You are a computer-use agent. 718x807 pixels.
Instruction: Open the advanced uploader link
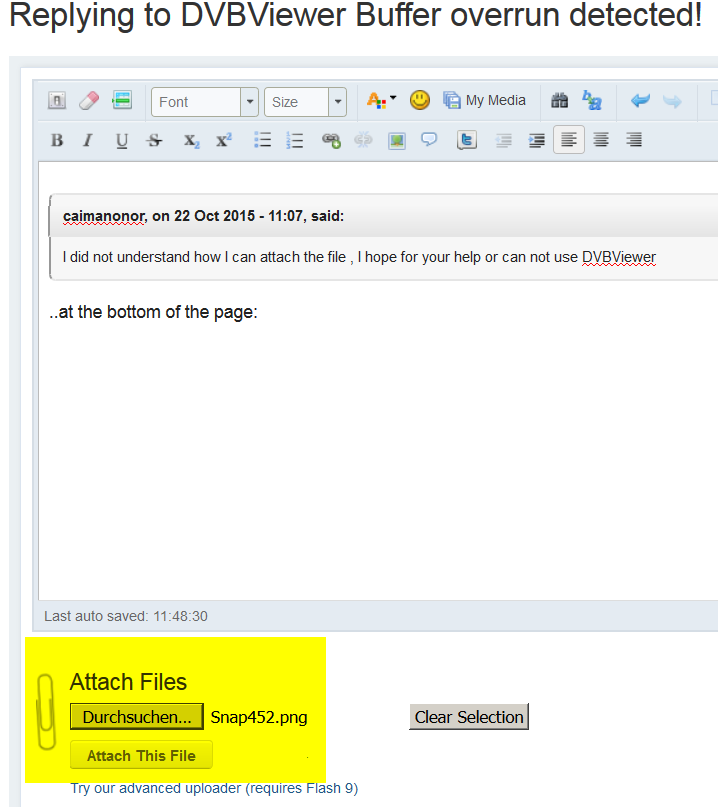pos(214,788)
